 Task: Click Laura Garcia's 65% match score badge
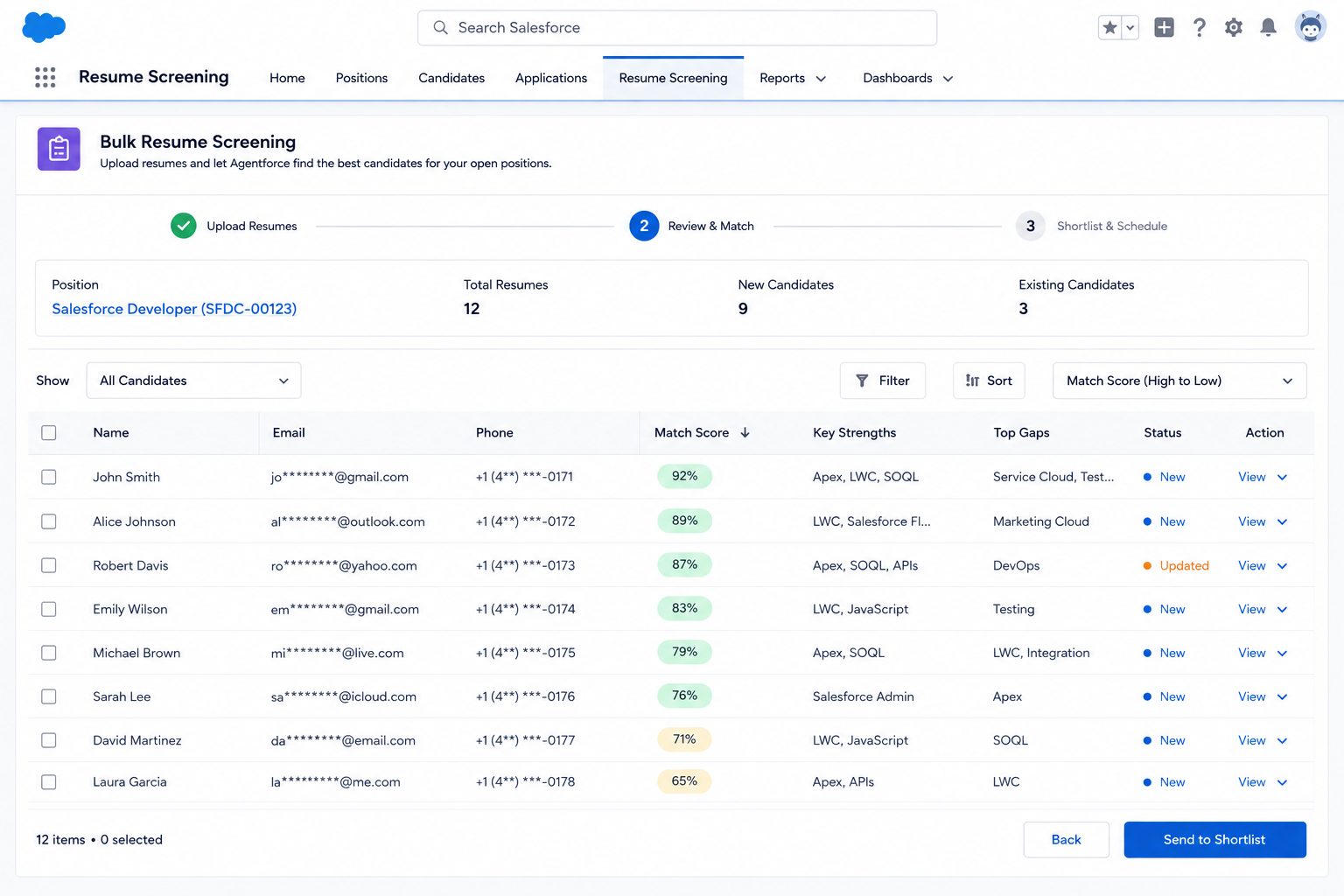684,781
